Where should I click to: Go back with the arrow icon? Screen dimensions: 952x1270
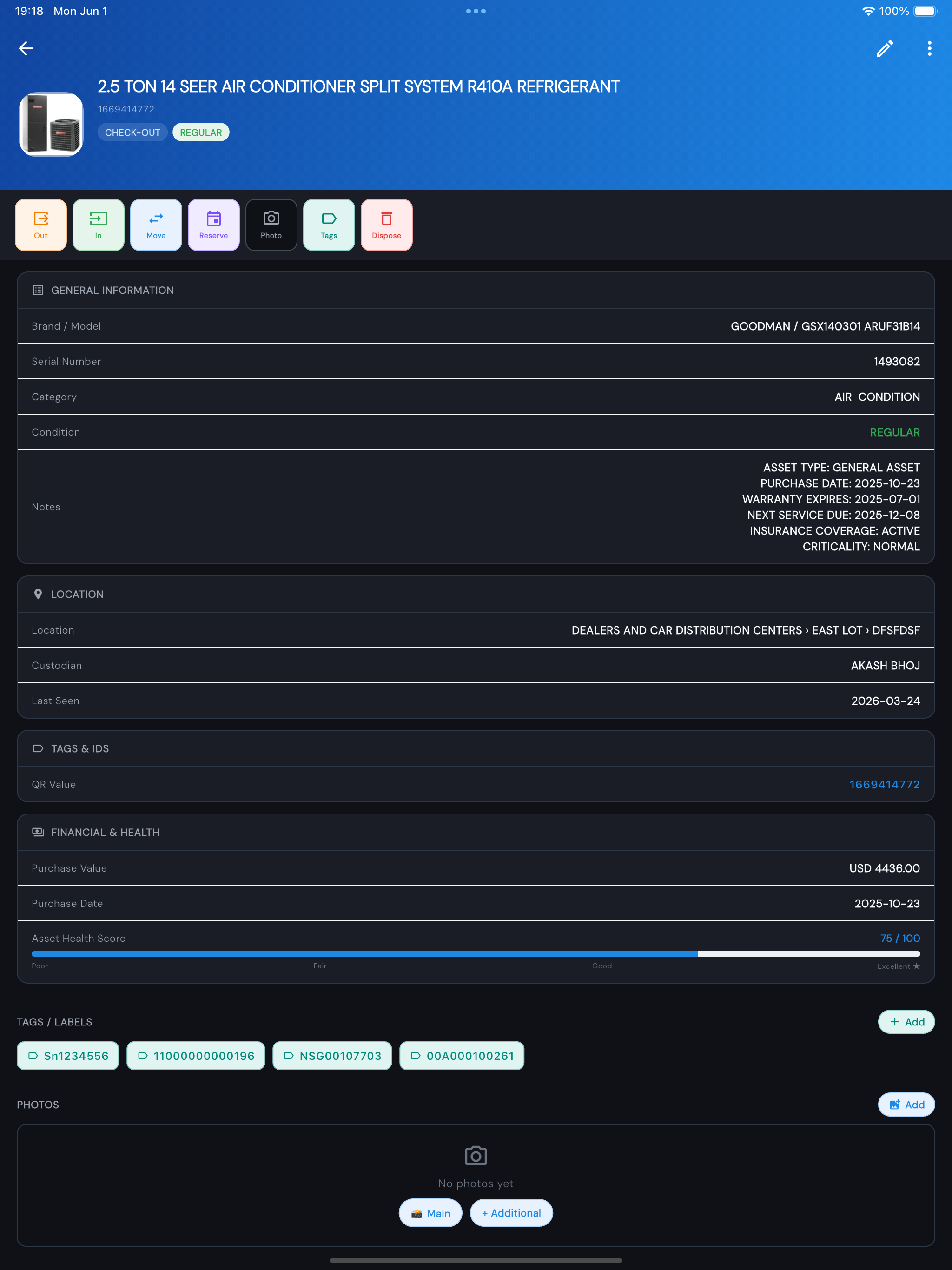click(x=26, y=48)
